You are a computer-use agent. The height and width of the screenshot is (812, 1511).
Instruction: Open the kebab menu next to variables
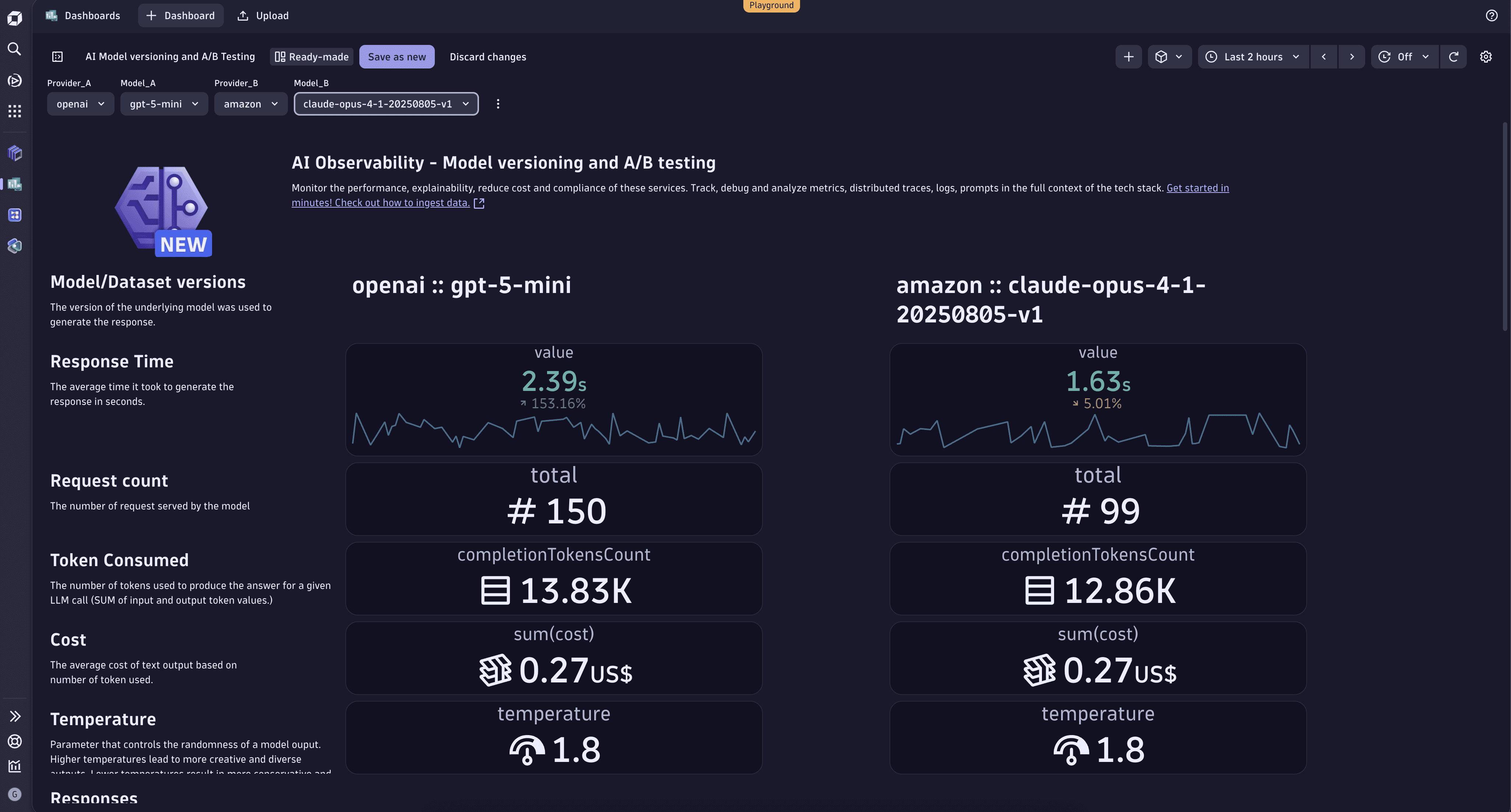[498, 104]
